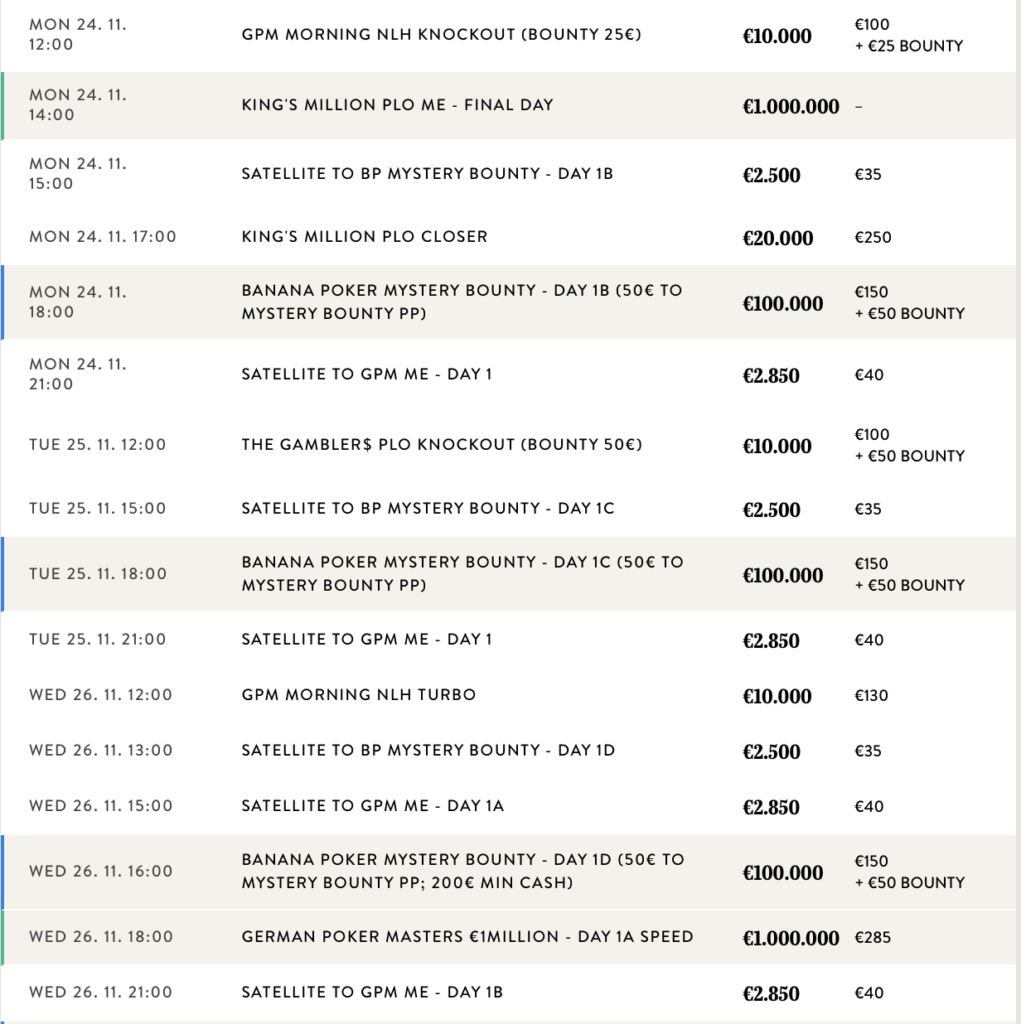This screenshot has height=1024, width=1021.
Task: Select Satellite to GPM ME Day 1B row
Action: pos(372,993)
